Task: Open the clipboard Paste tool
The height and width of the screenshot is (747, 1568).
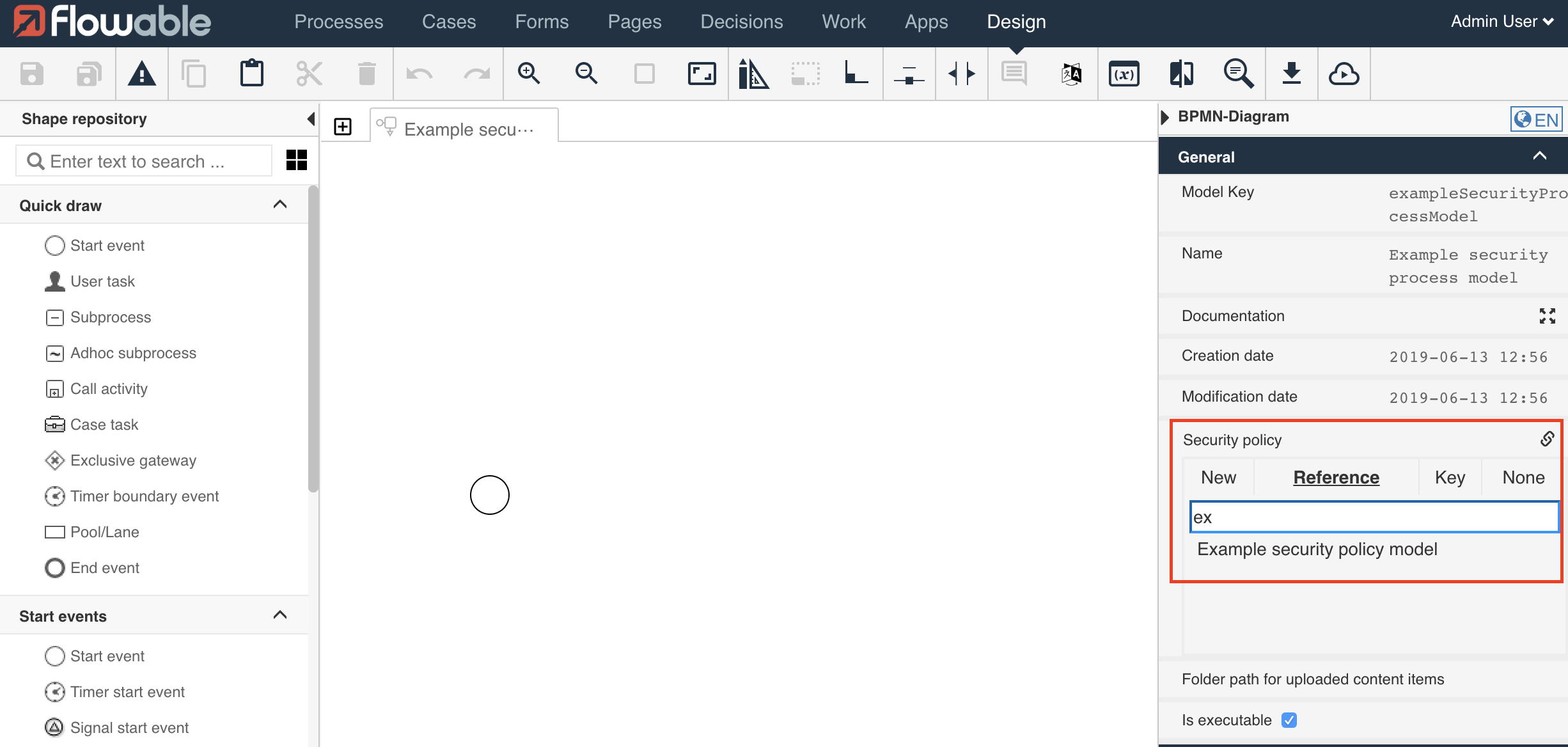Action: click(252, 73)
